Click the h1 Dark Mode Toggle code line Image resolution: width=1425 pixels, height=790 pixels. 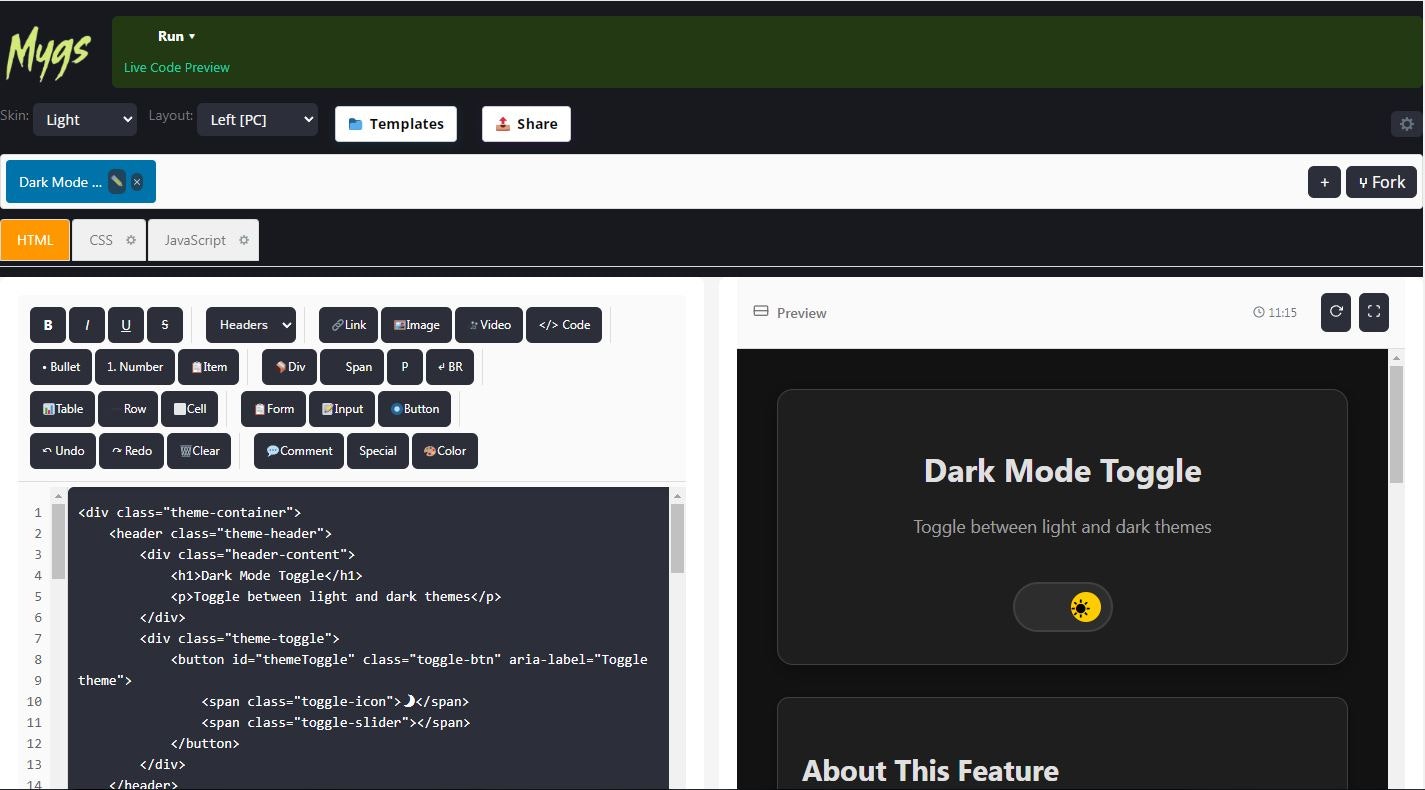click(x=266, y=575)
